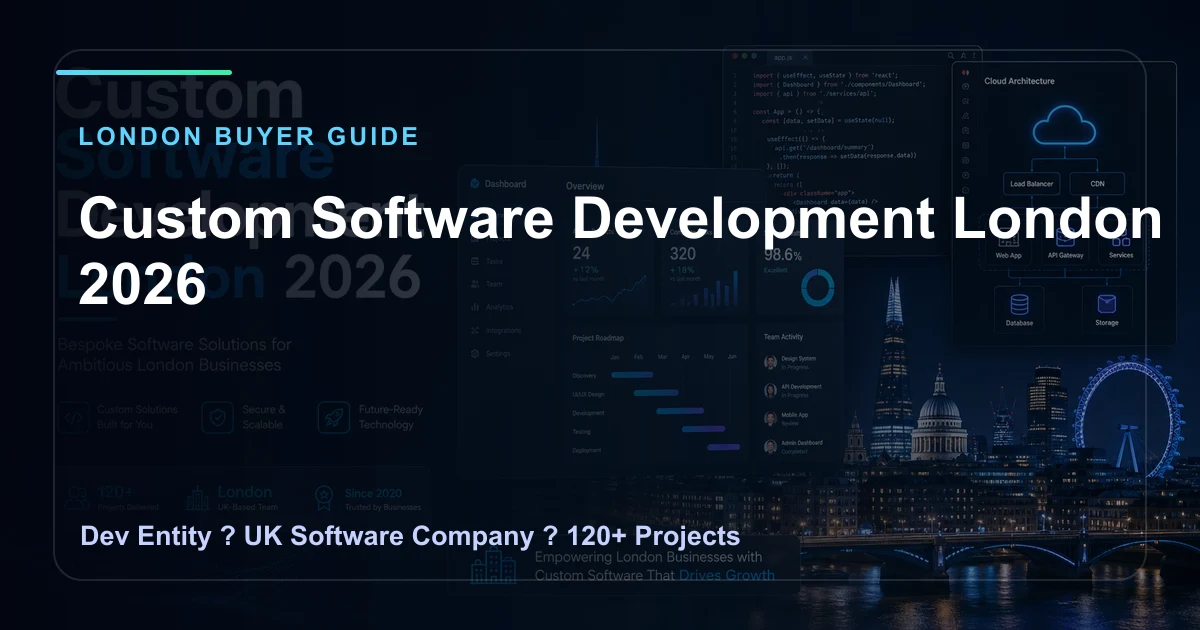This screenshot has height=630, width=1200.
Task: Click the Web App node icon
Action: point(1007,238)
